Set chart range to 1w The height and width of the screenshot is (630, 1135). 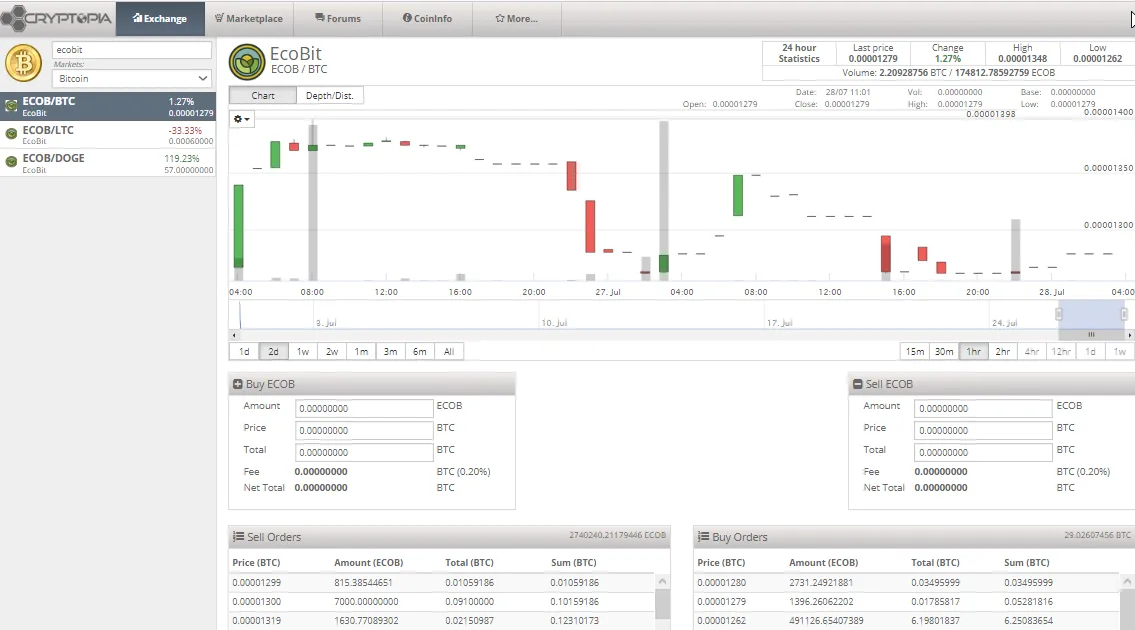point(303,351)
